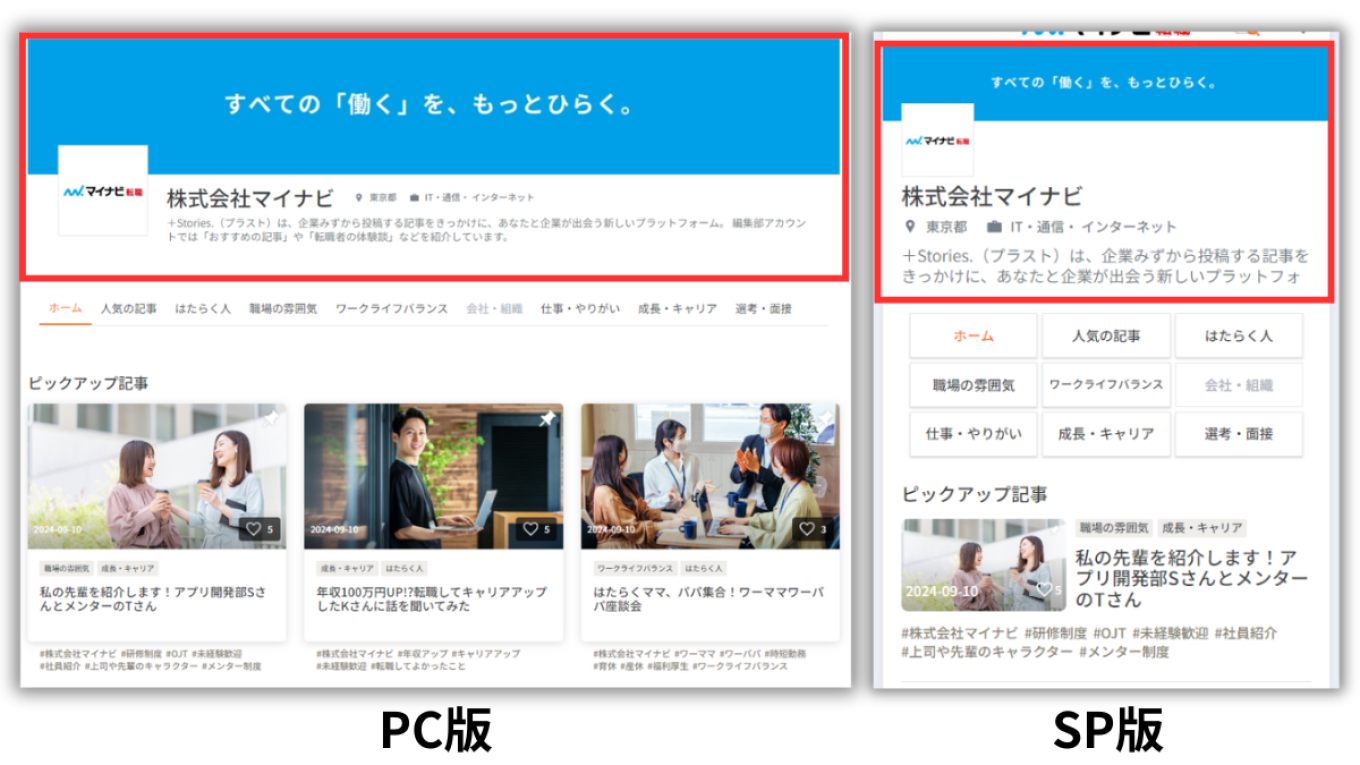Tap the 会社・組織 button in SP version
Screen dimensions: 1360x765
(x=1239, y=385)
